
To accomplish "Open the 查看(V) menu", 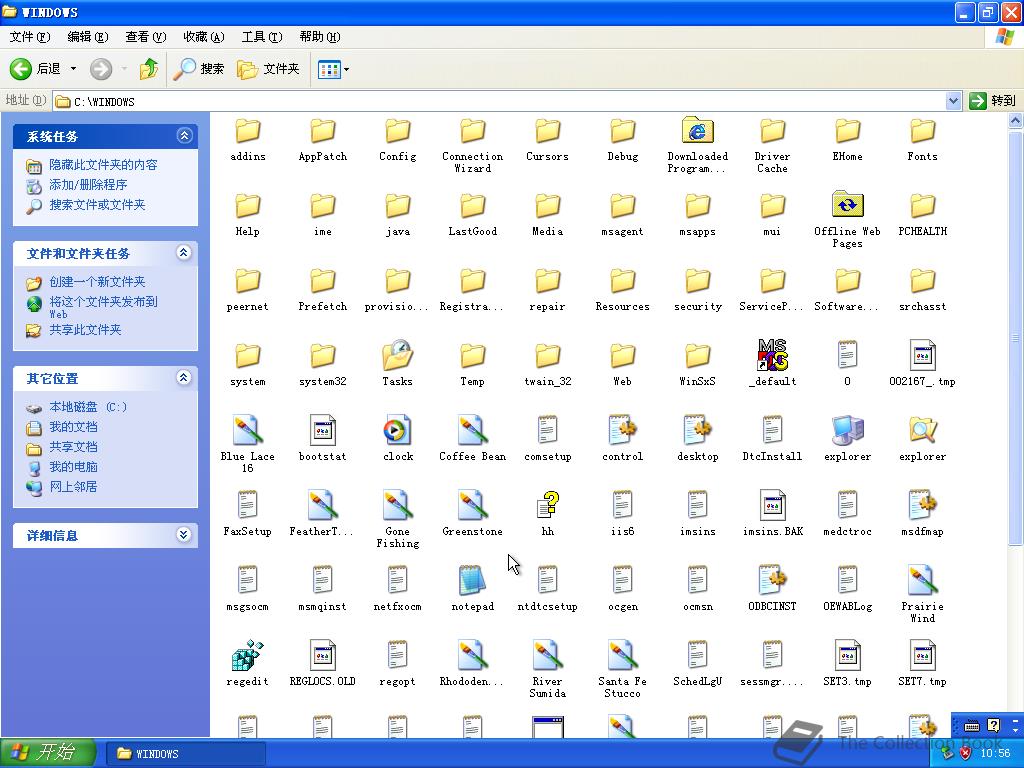I will (146, 37).
